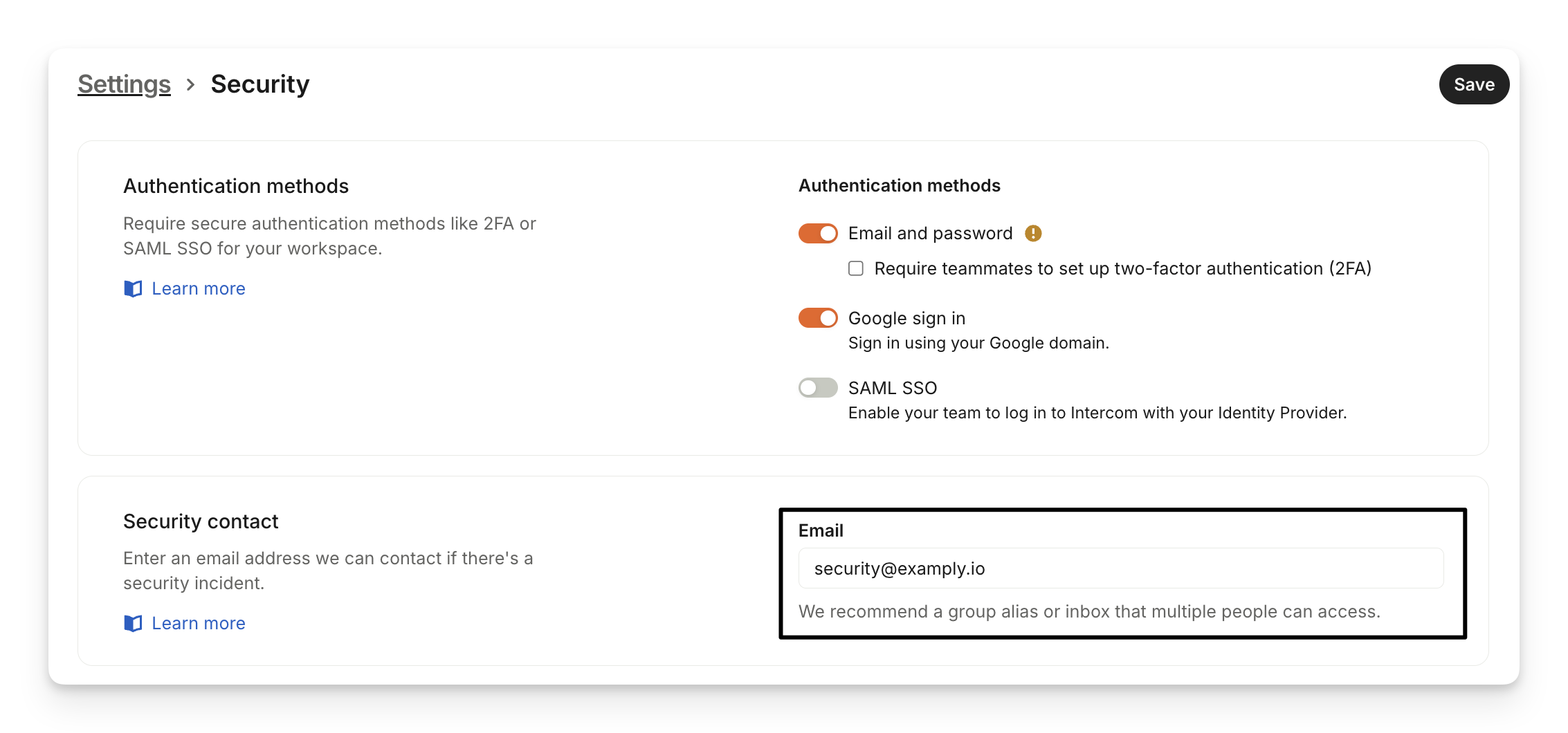Open Learn more link for Security contact
The image size is (1568, 733).
pyautogui.click(x=198, y=623)
